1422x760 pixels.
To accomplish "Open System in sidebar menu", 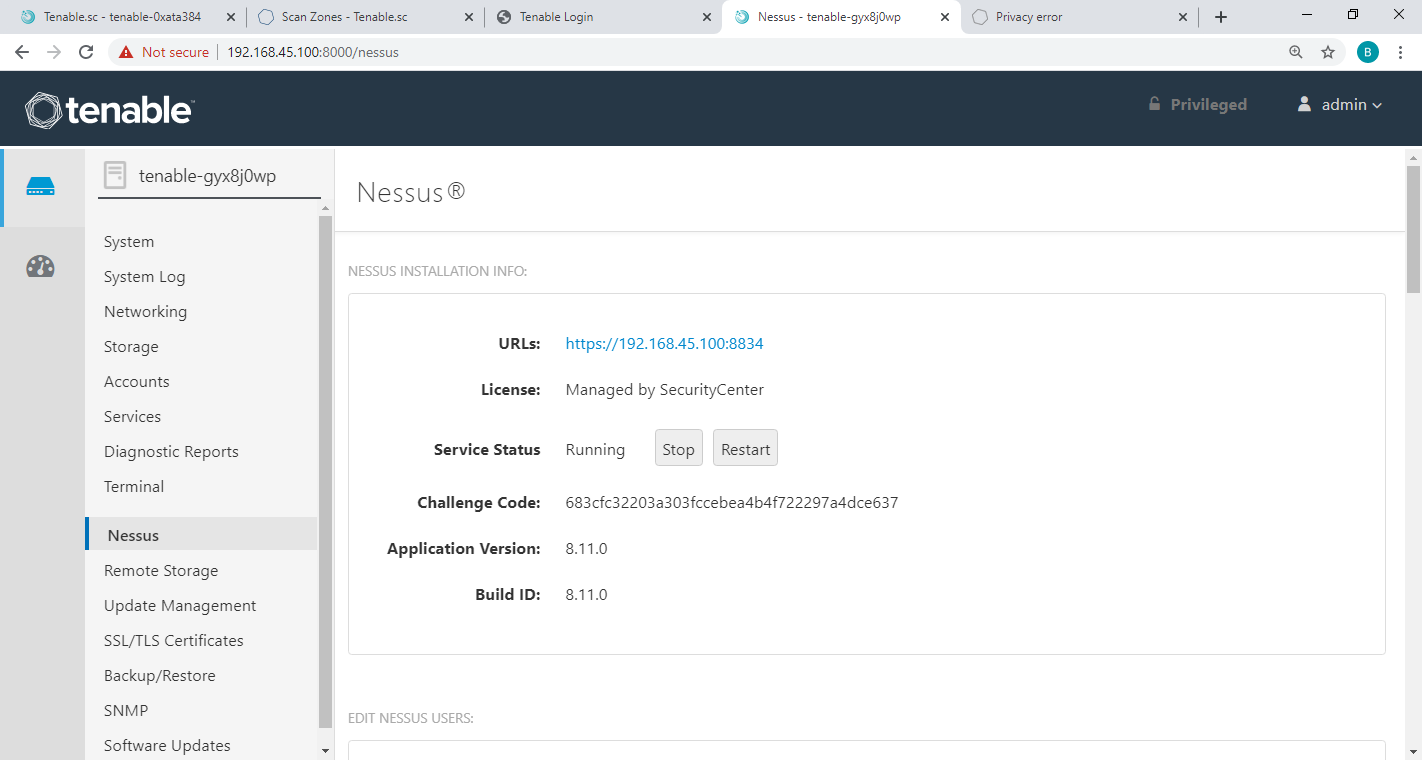I will point(129,242).
